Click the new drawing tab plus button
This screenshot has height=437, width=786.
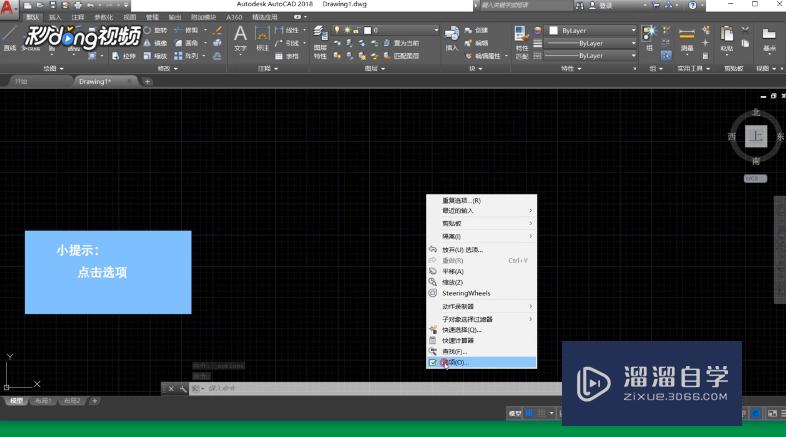coord(148,81)
